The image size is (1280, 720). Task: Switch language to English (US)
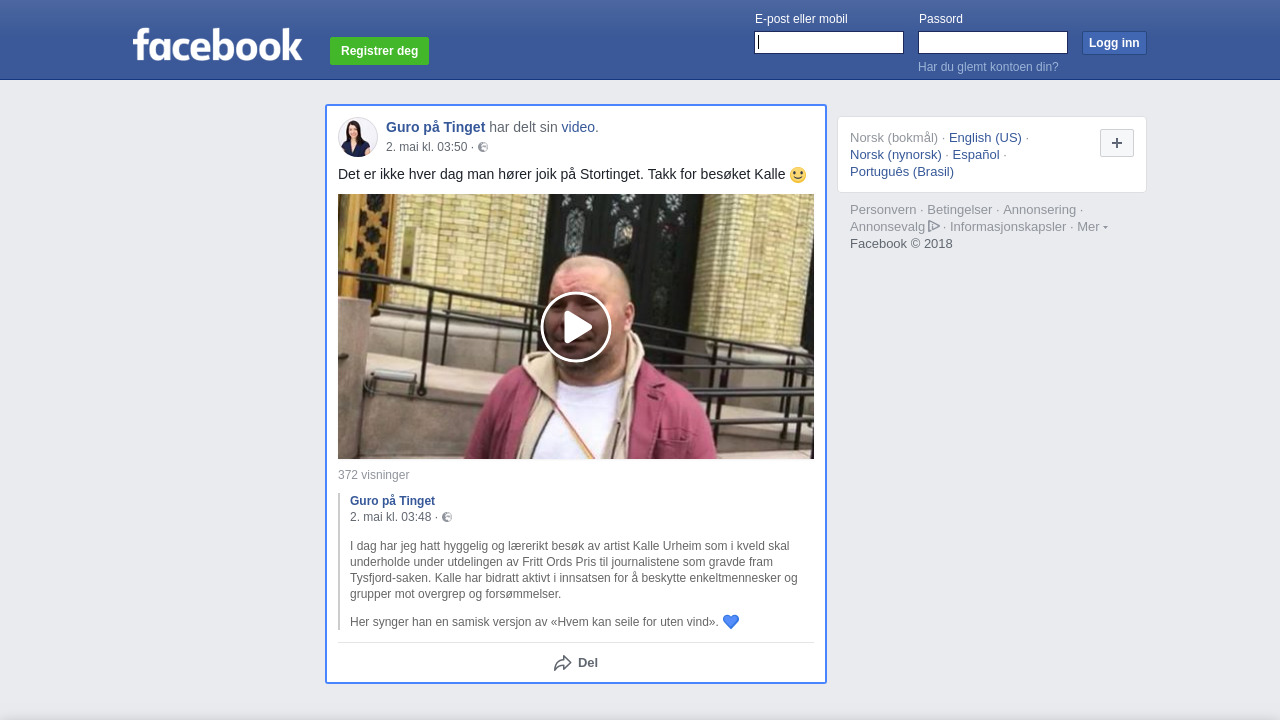985,137
